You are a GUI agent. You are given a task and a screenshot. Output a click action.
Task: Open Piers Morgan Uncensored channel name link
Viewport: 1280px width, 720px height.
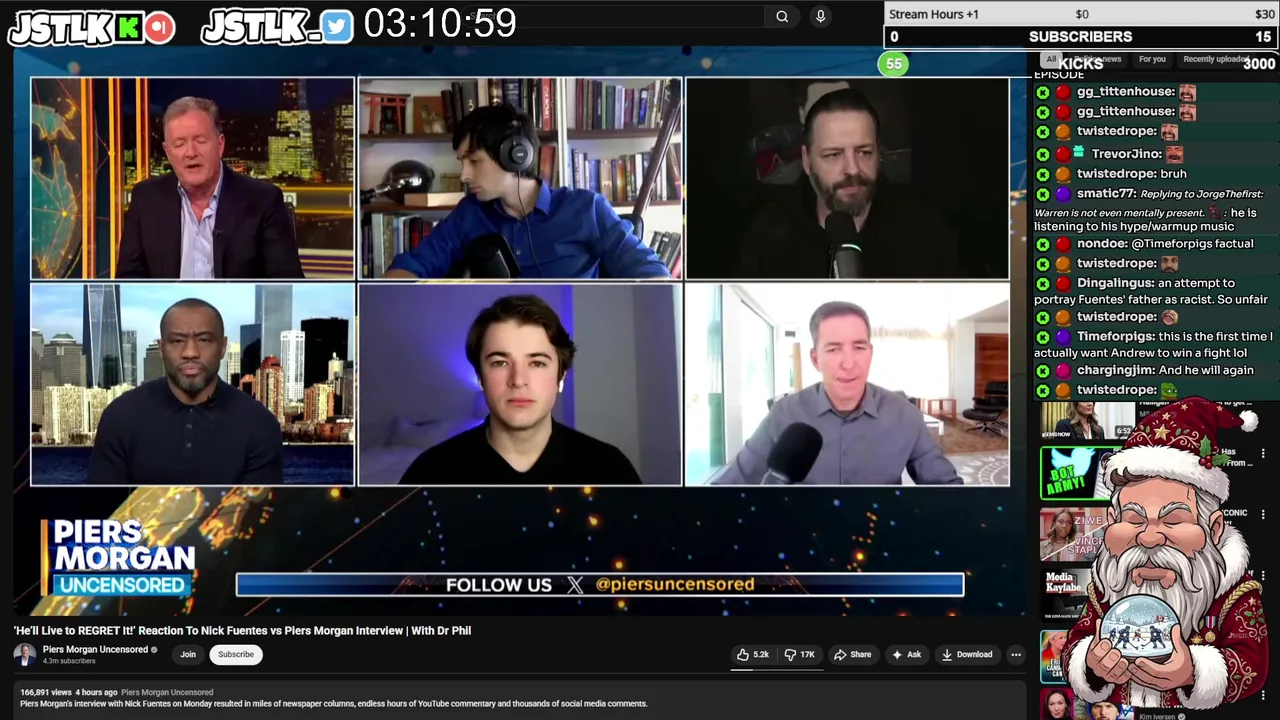[x=95, y=649]
